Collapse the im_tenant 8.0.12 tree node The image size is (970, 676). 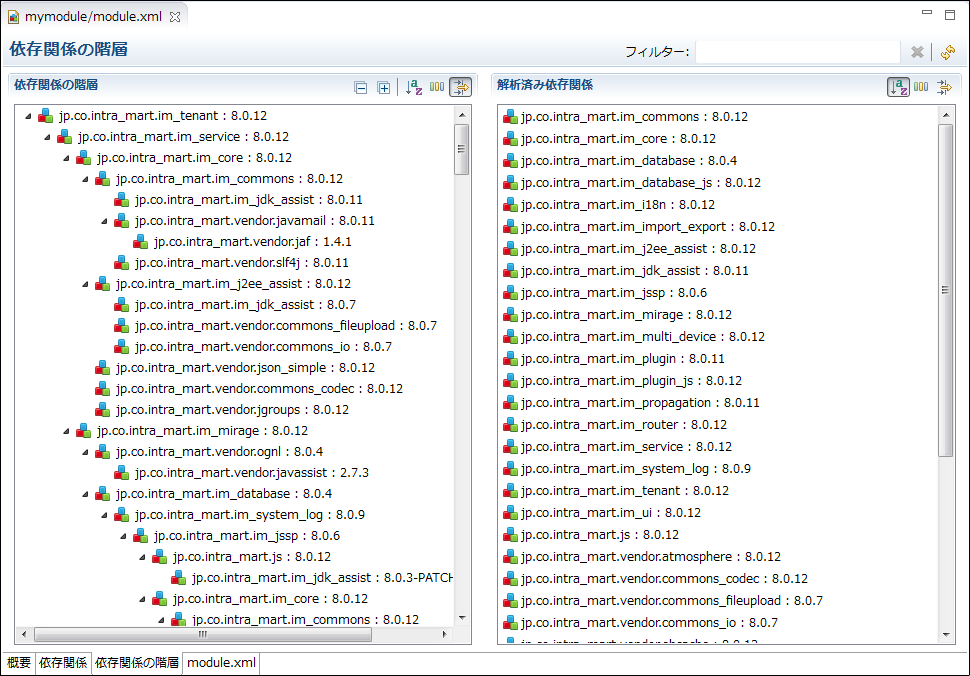click(28, 116)
